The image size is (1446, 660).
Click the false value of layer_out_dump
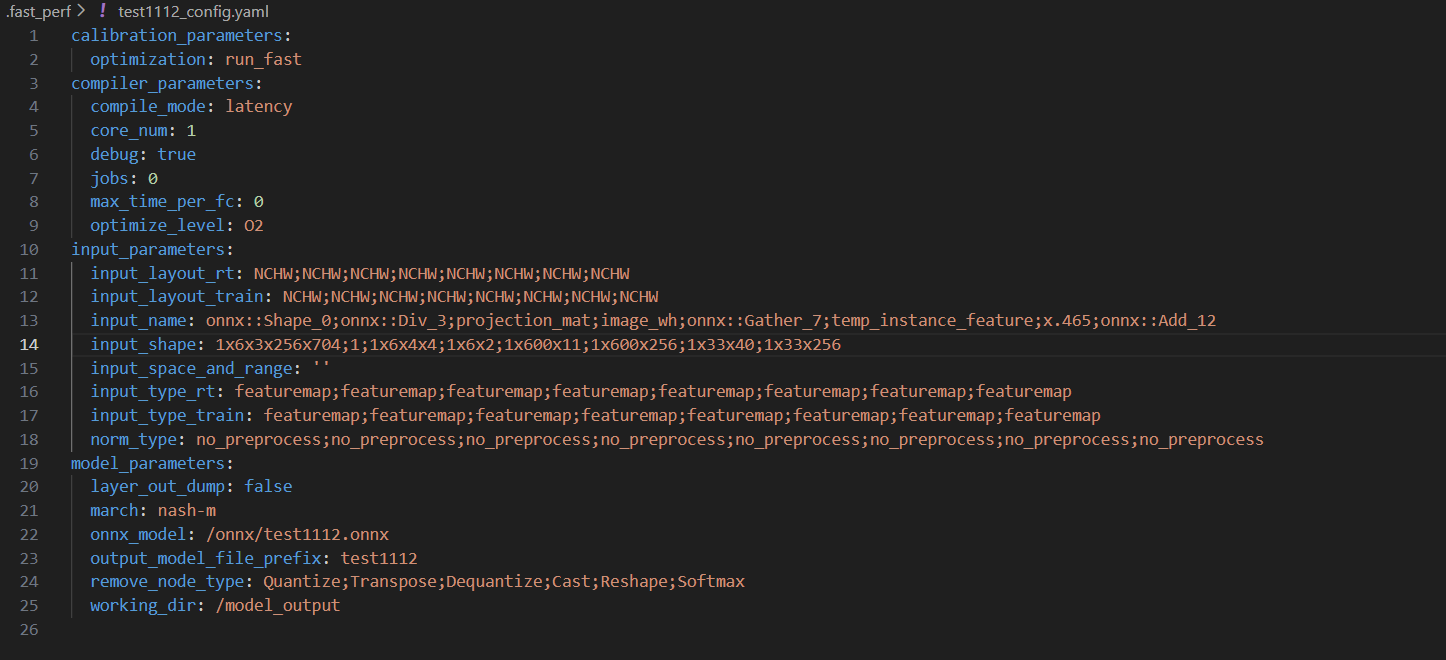[268, 486]
